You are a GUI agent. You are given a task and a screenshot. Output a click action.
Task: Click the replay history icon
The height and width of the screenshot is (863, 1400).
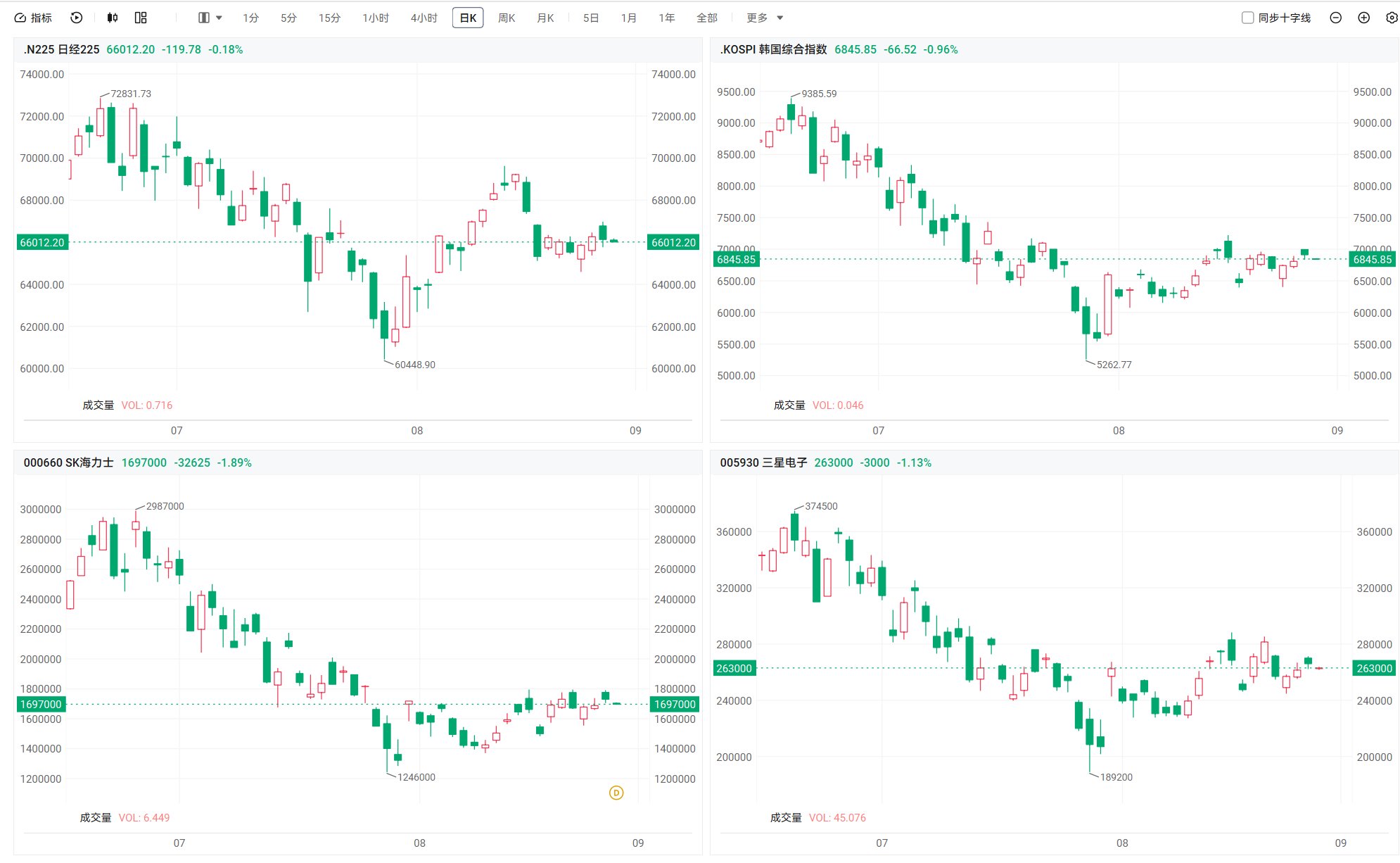[x=77, y=18]
